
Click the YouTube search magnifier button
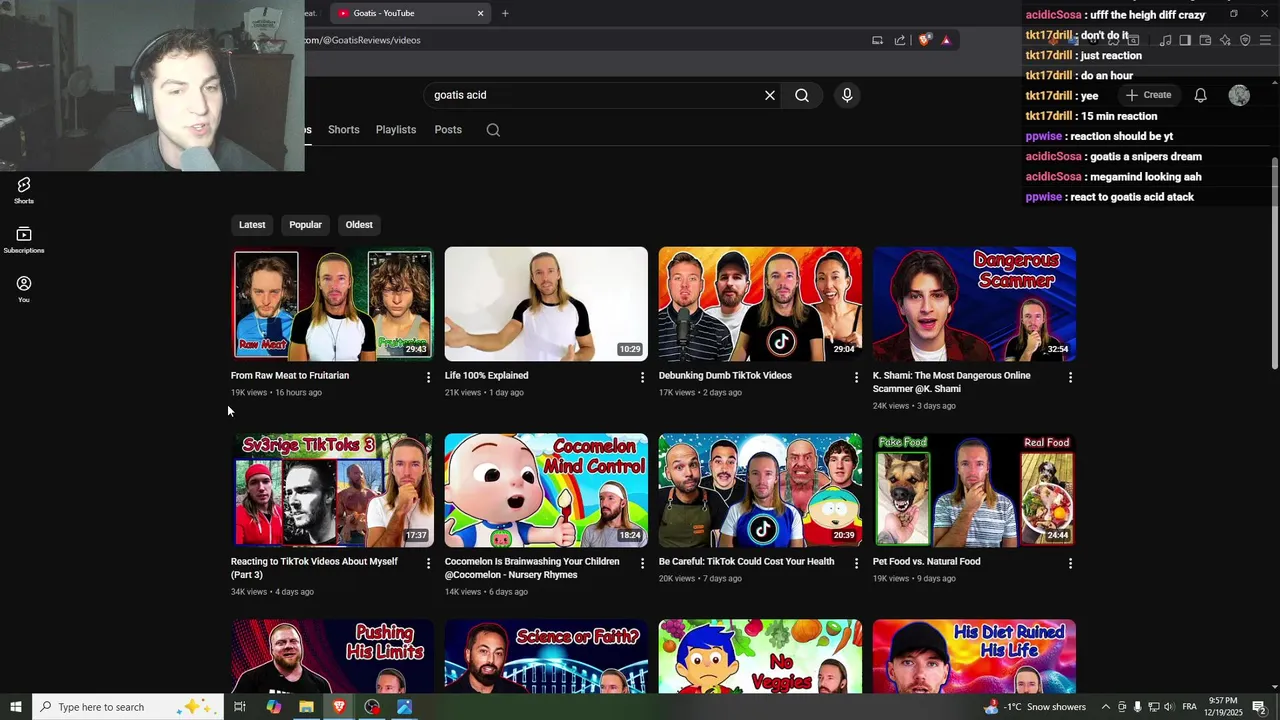coord(802,95)
